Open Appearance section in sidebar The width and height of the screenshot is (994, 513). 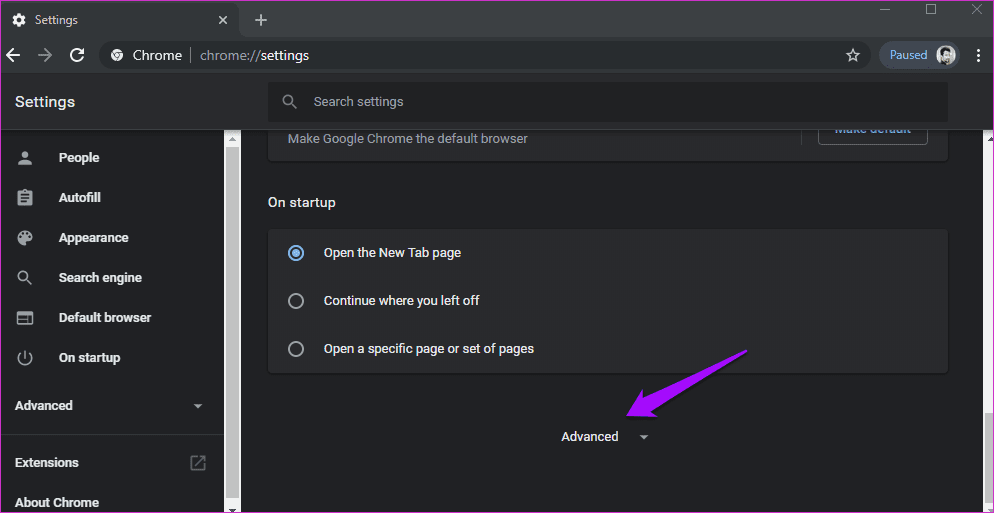coord(93,238)
